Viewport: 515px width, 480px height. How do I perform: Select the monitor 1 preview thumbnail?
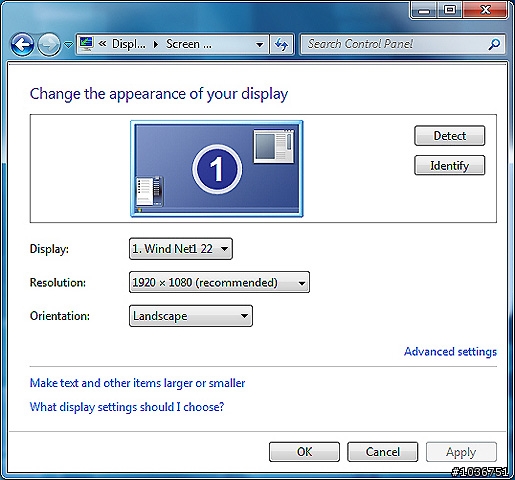coord(217,169)
